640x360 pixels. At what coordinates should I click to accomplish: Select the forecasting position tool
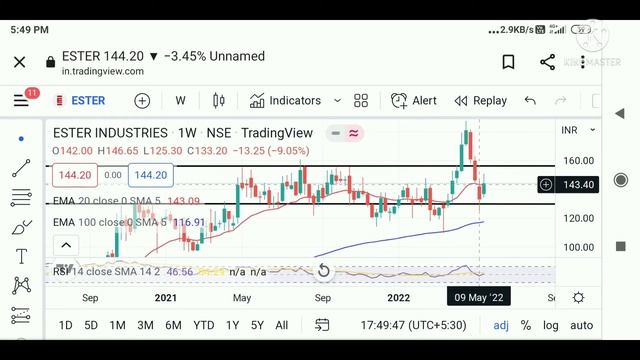[20, 315]
